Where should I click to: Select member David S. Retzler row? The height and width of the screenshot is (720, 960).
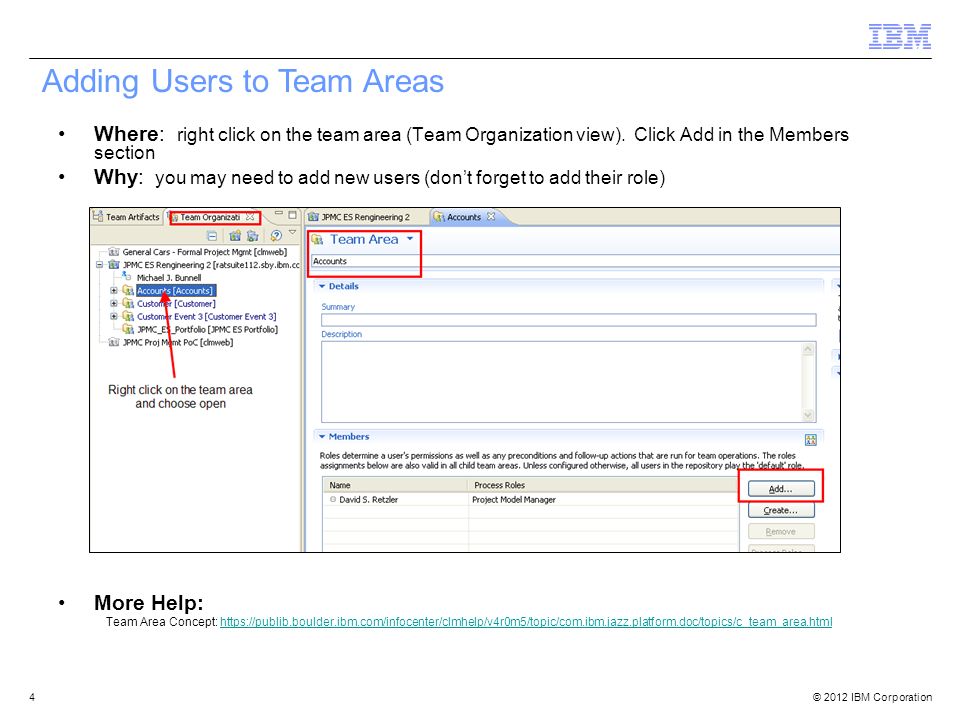[530, 500]
